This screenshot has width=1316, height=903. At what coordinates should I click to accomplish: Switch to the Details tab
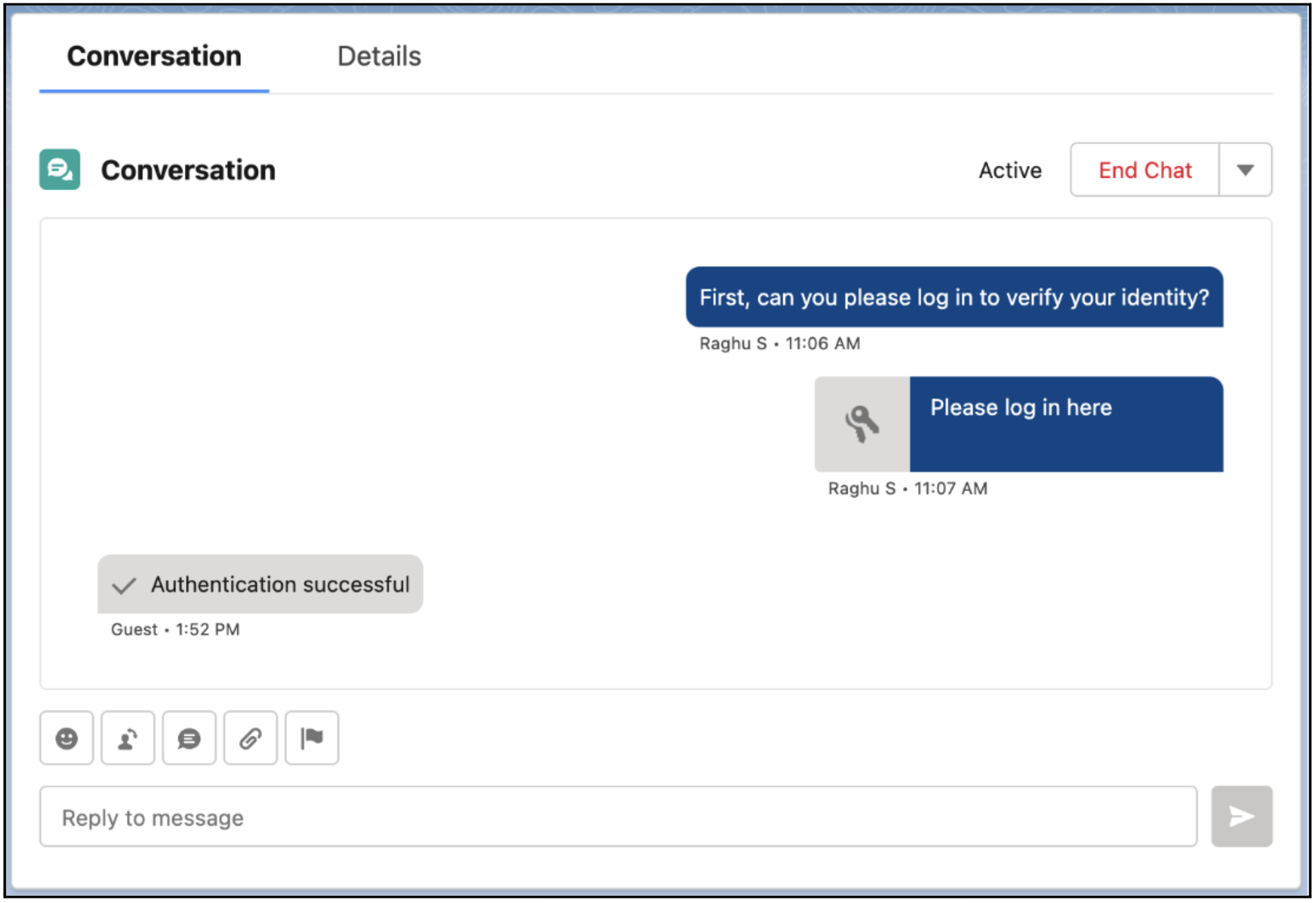(378, 57)
